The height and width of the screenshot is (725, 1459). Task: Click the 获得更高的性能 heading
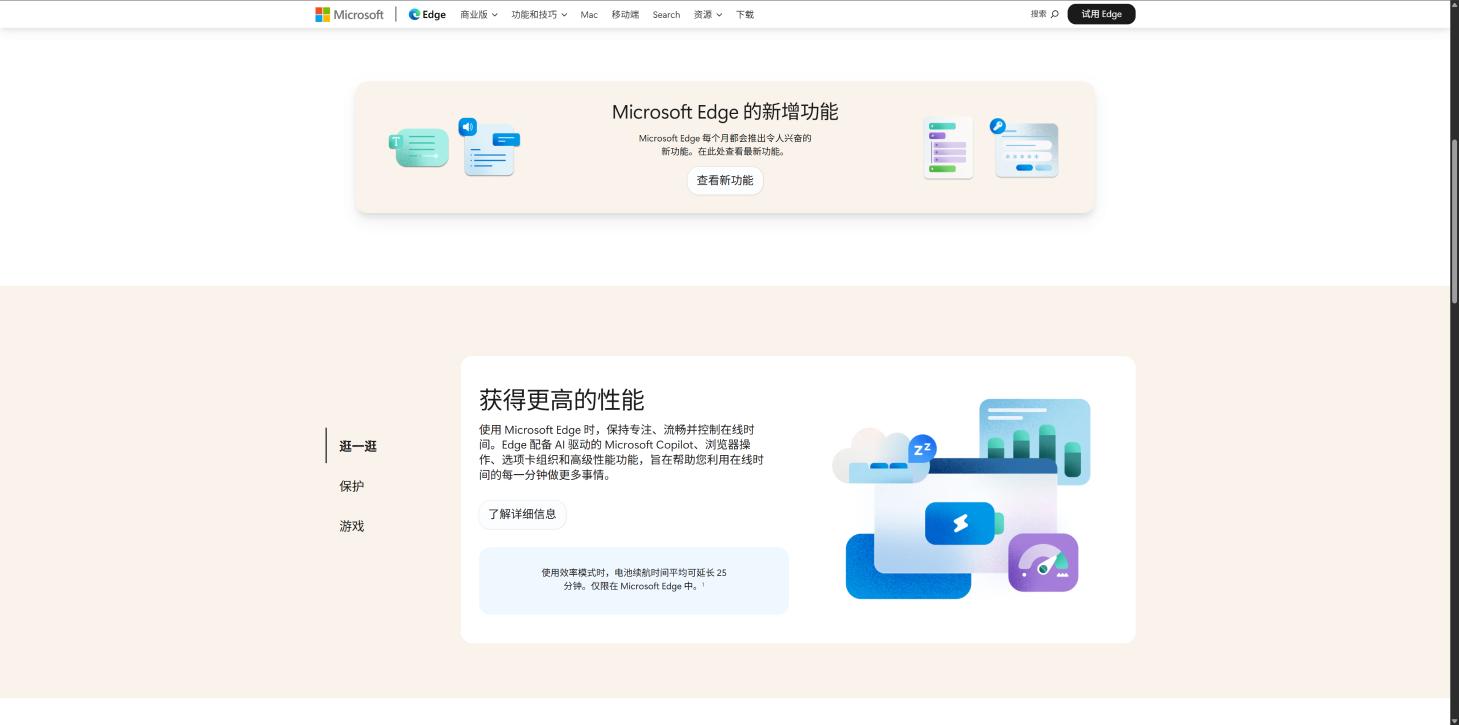tap(562, 400)
